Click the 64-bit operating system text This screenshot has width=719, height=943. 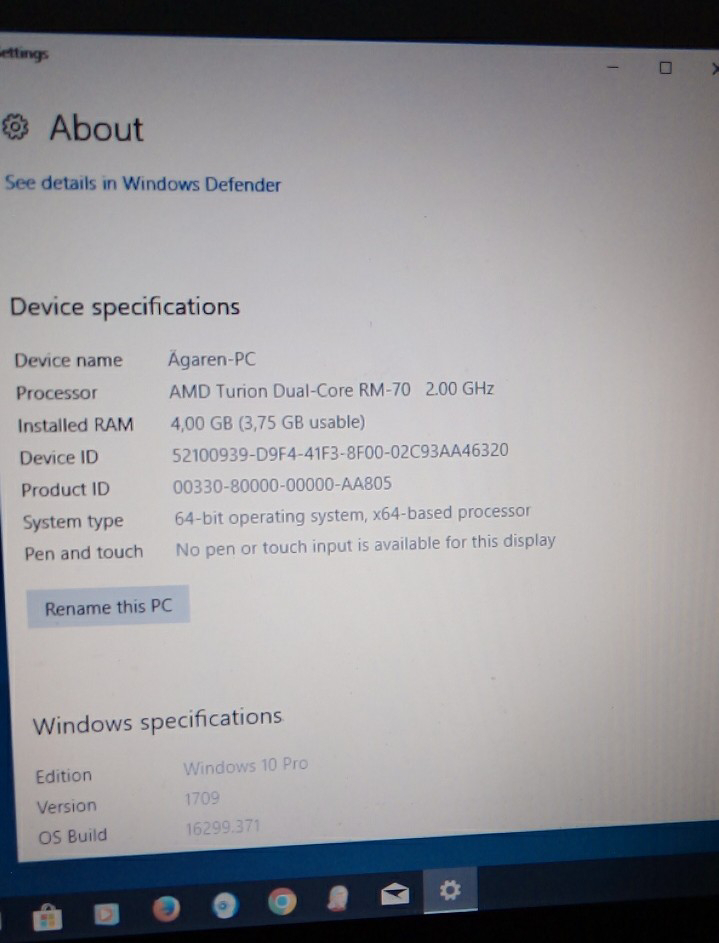[352, 515]
